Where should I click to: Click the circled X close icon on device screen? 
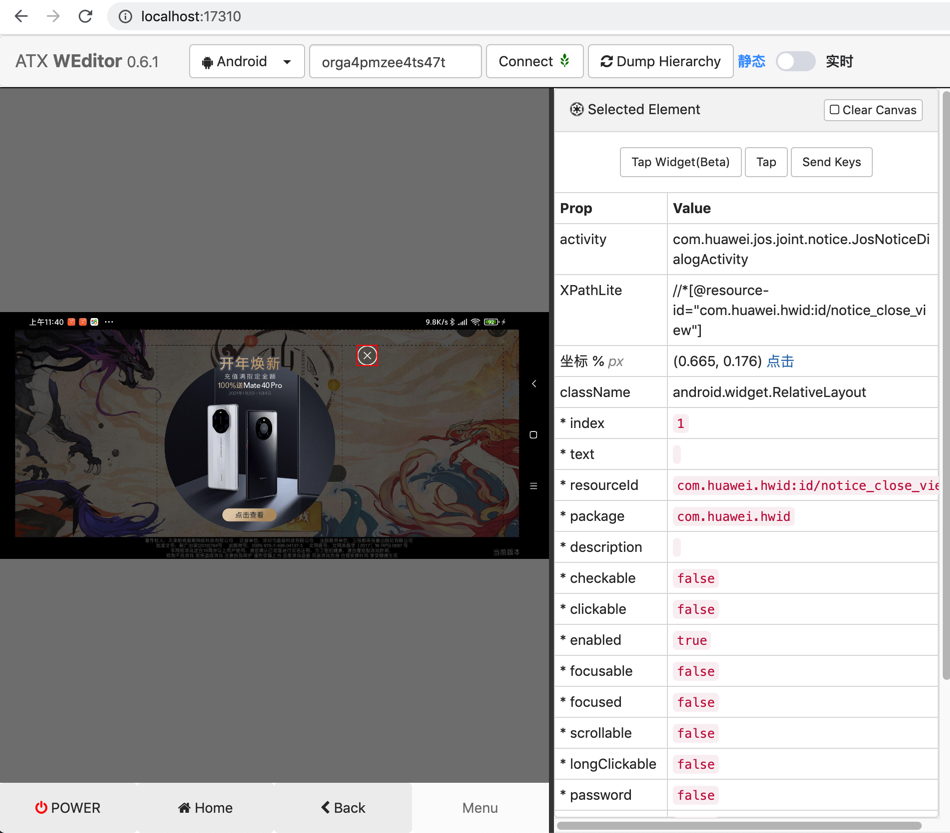click(367, 356)
